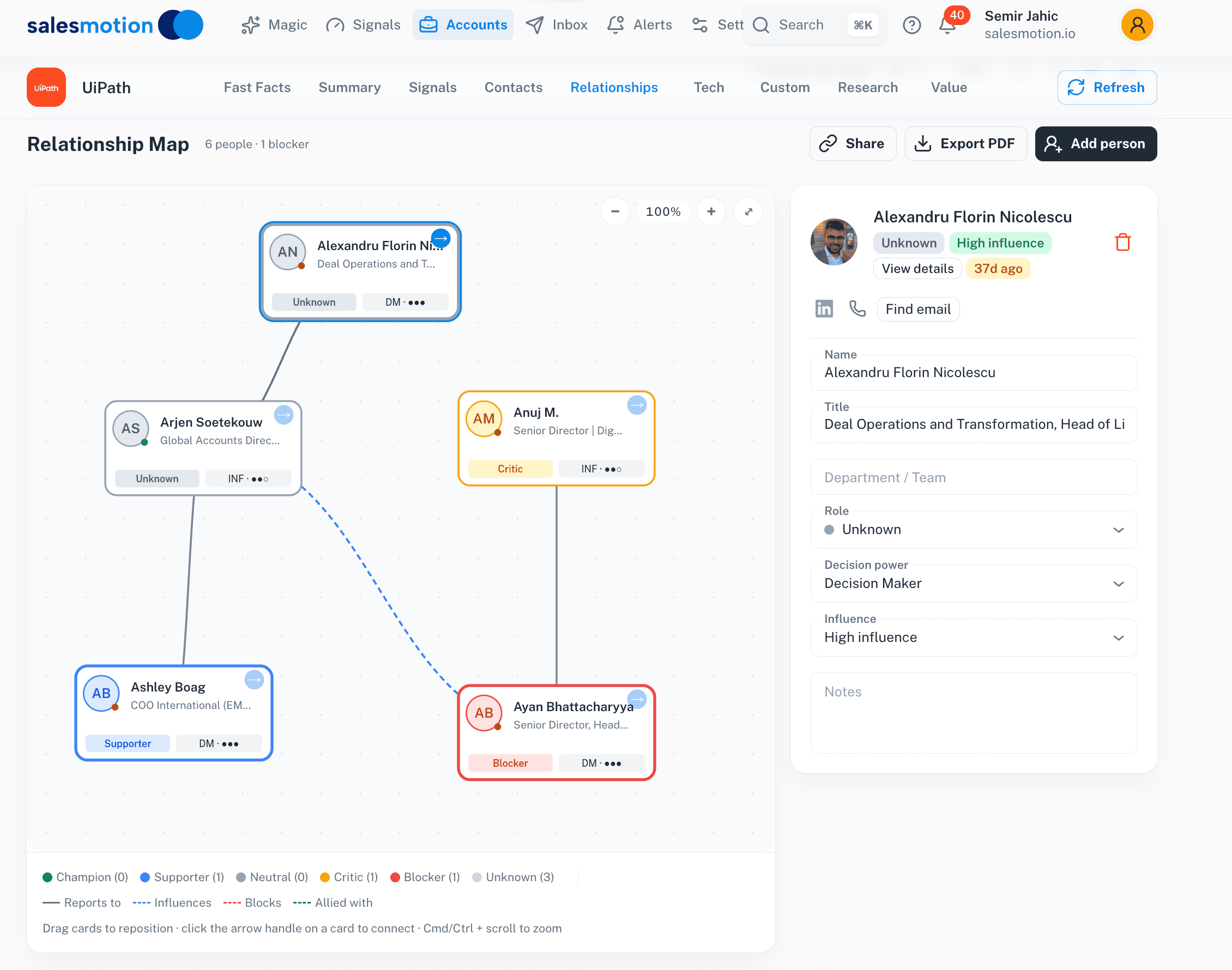The width and height of the screenshot is (1232, 970).
Task: Switch to the Fast Facts tab
Action: pyautogui.click(x=257, y=87)
